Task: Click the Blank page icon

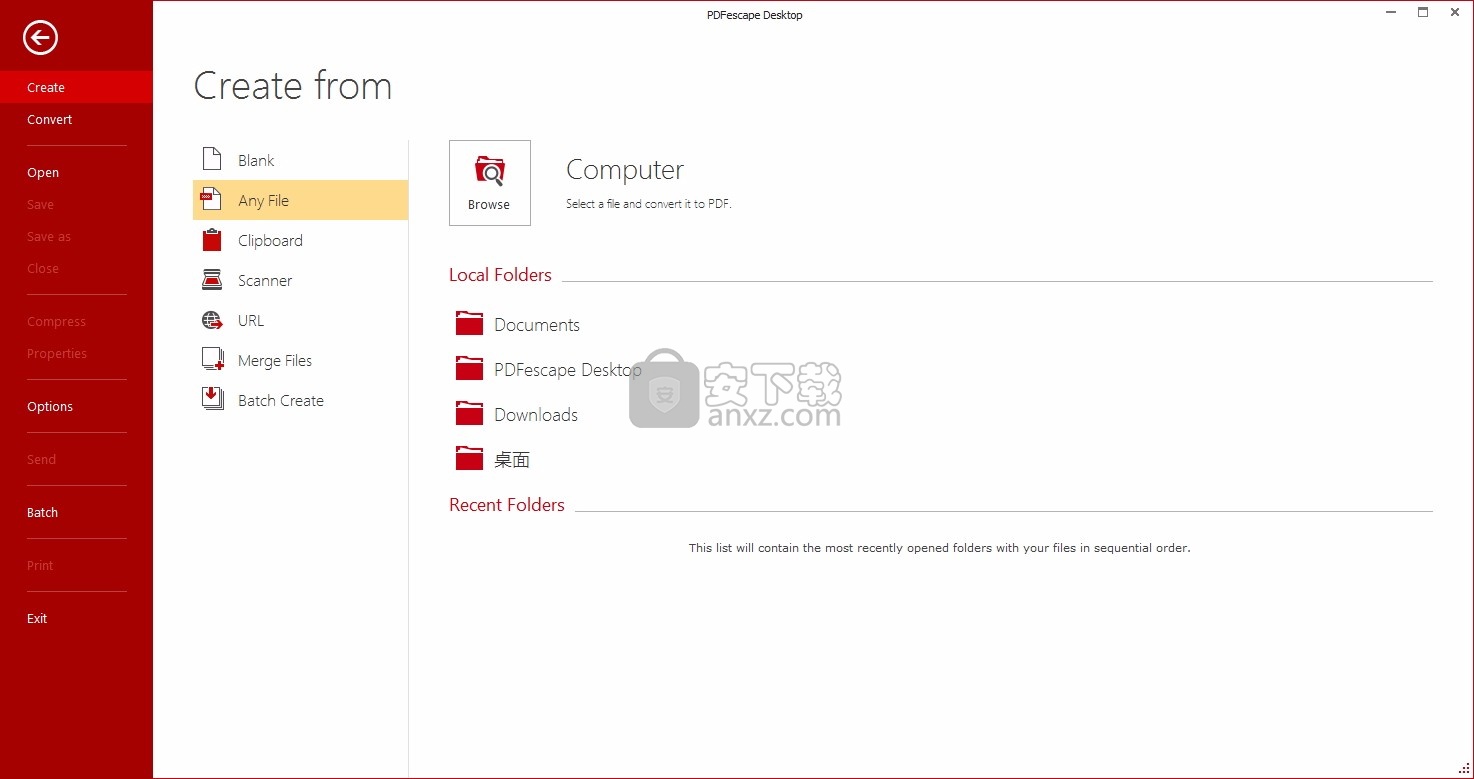Action: pyautogui.click(x=212, y=160)
